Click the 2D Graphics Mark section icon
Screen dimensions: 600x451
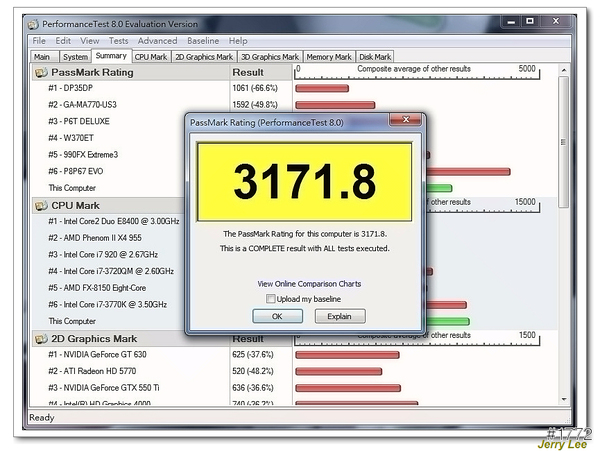click(41, 339)
